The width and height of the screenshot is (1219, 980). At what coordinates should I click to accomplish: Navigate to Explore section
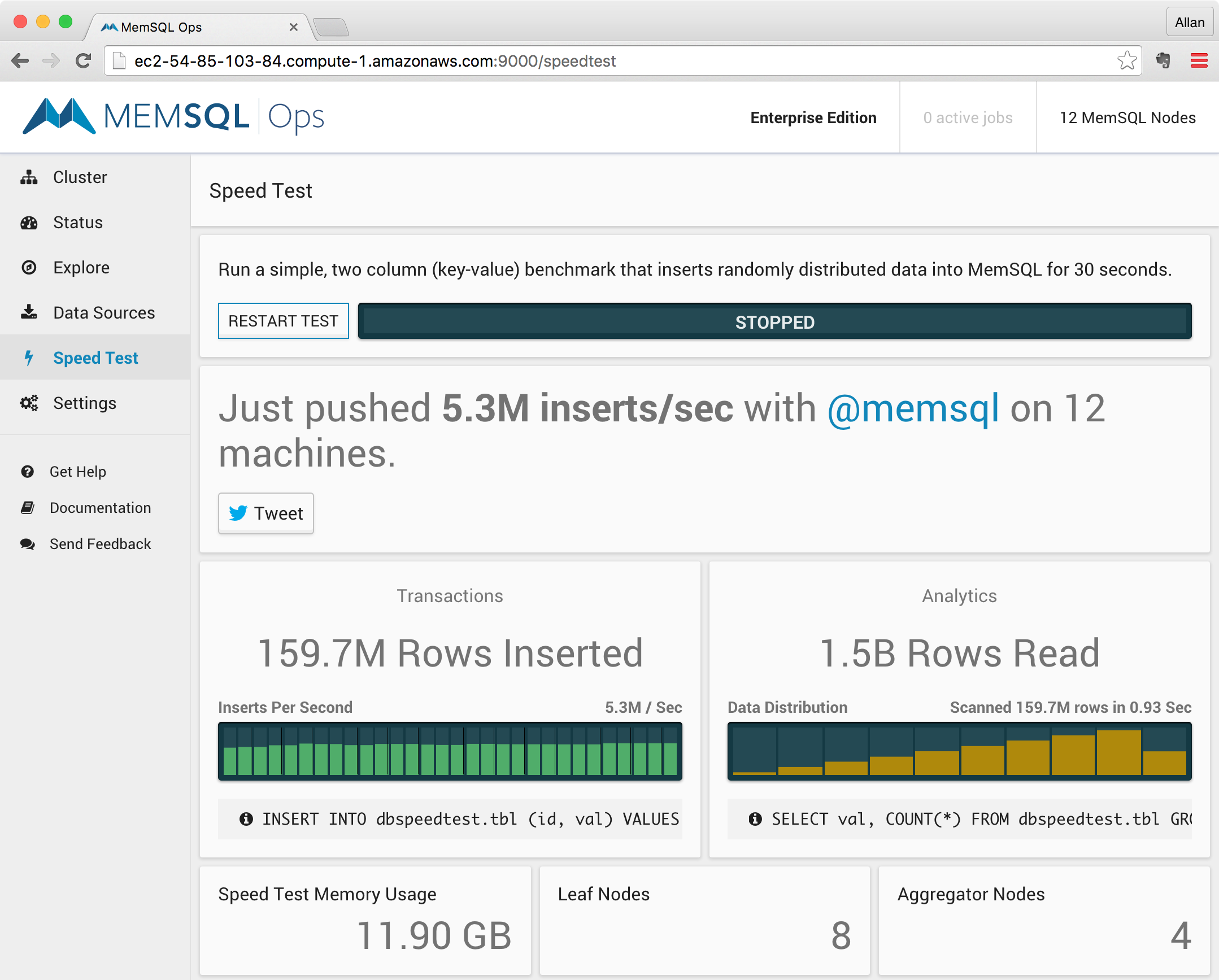[x=95, y=268]
